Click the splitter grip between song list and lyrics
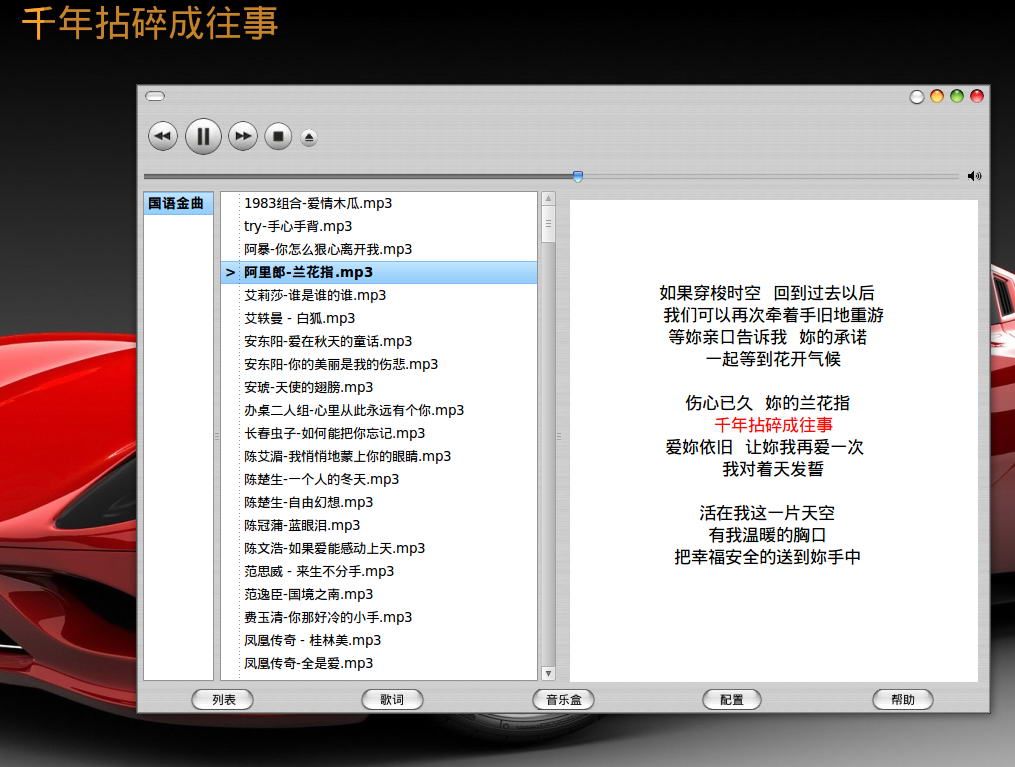The height and width of the screenshot is (767, 1015). (559, 437)
